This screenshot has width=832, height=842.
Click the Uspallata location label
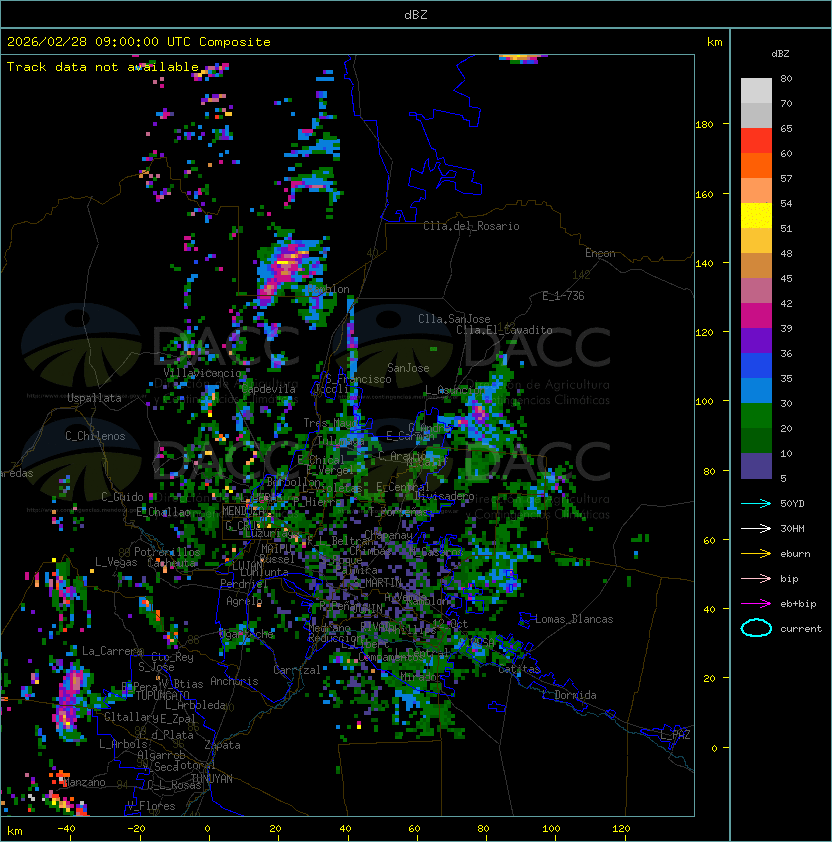click(x=94, y=398)
